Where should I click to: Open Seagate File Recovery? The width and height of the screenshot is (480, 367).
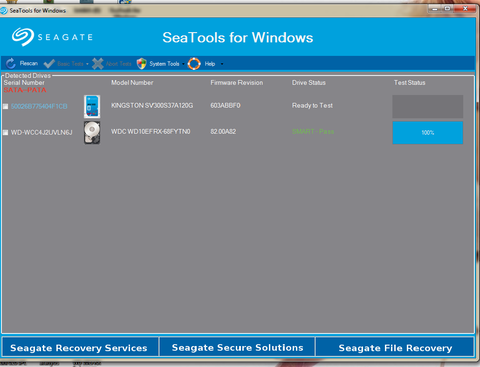(x=395, y=347)
